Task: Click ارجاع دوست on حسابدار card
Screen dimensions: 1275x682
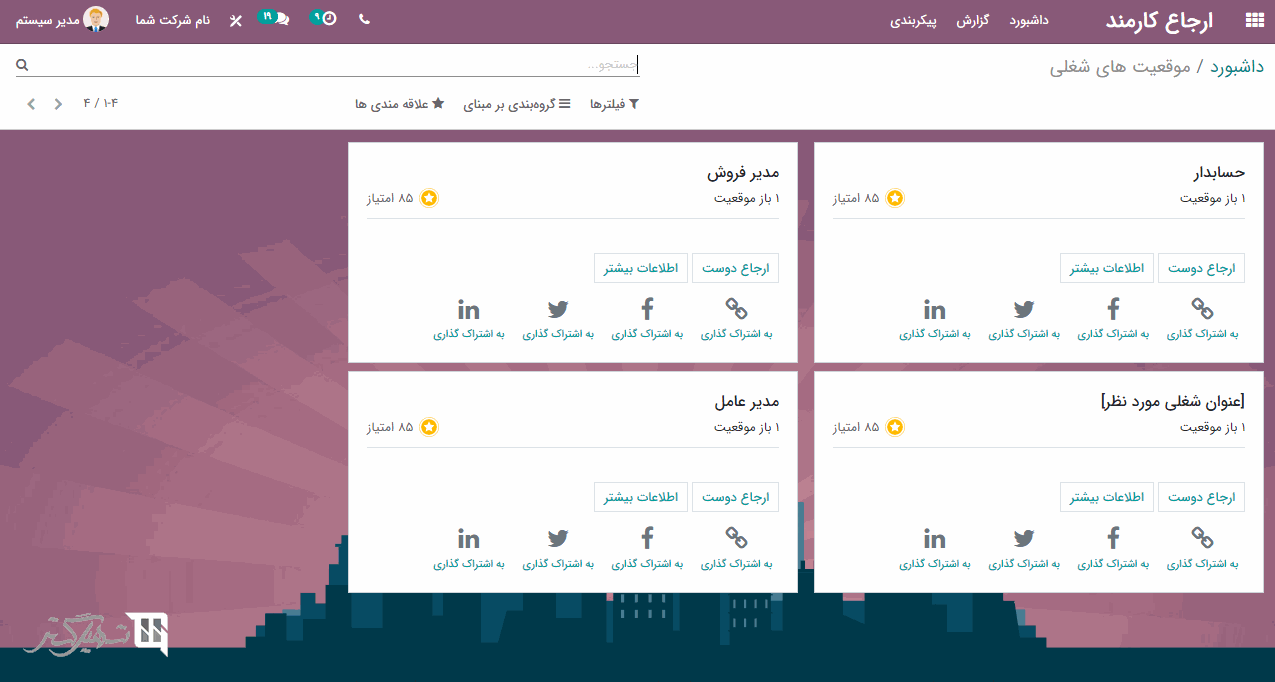Action: coord(1201,268)
